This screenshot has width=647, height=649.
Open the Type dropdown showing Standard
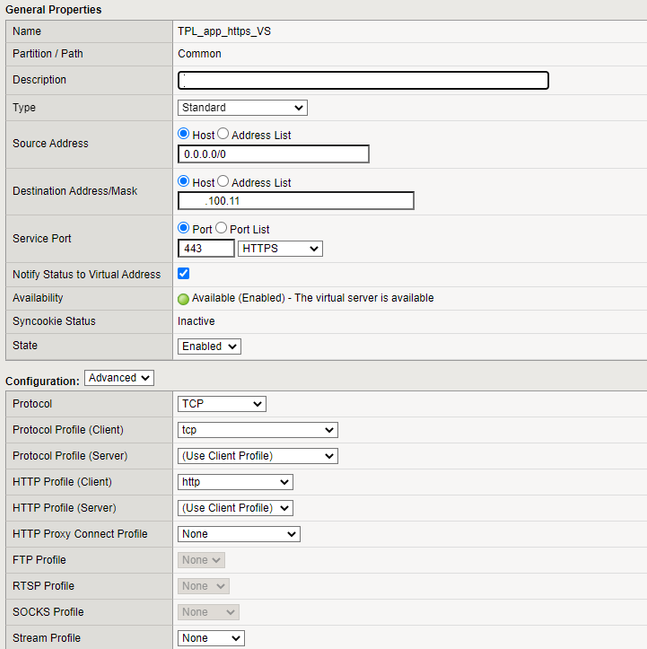pos(242,108)
